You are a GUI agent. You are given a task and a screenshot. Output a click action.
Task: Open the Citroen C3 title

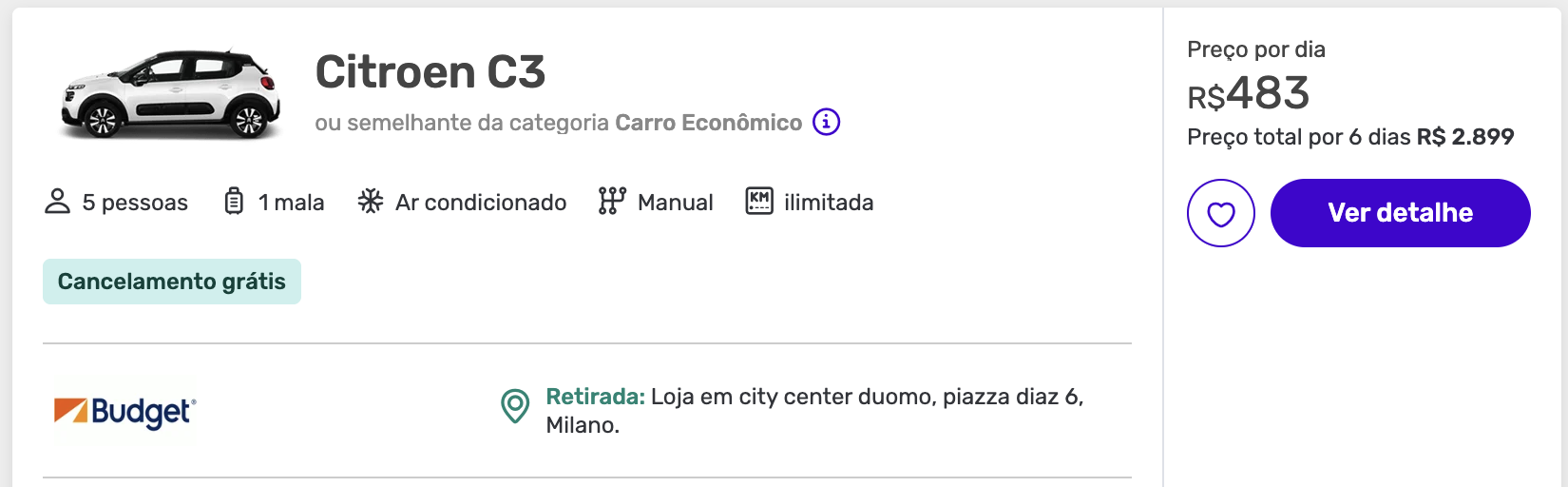tap(430, 72)
